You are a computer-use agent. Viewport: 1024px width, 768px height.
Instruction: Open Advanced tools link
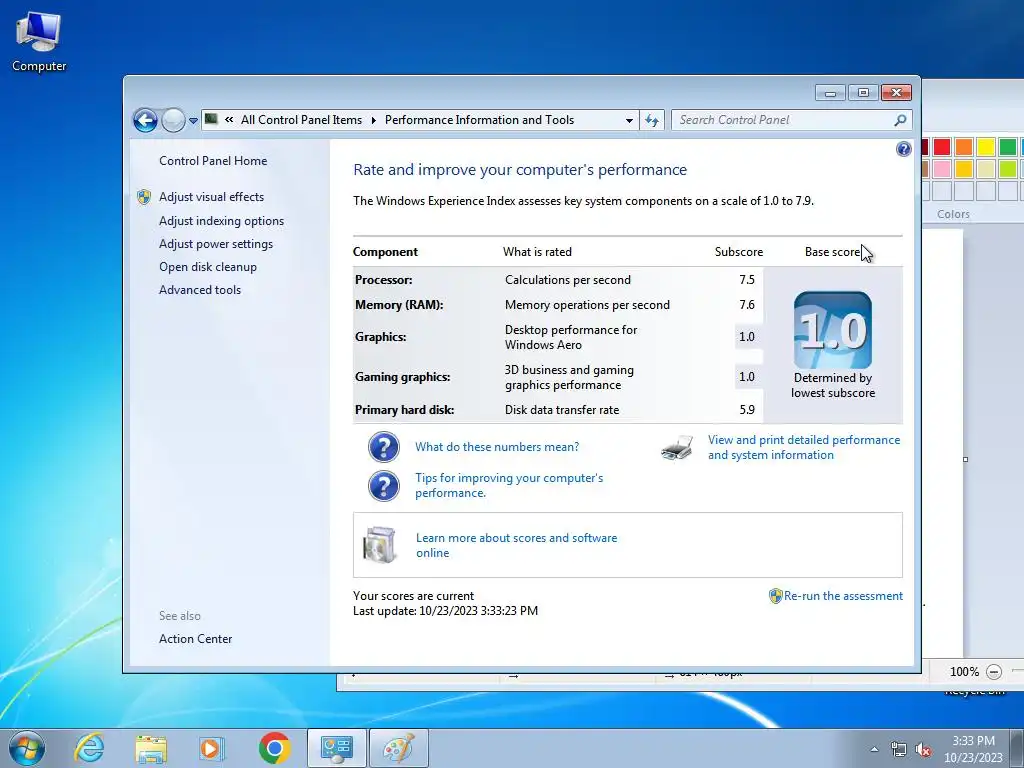[x=200, y=289]
